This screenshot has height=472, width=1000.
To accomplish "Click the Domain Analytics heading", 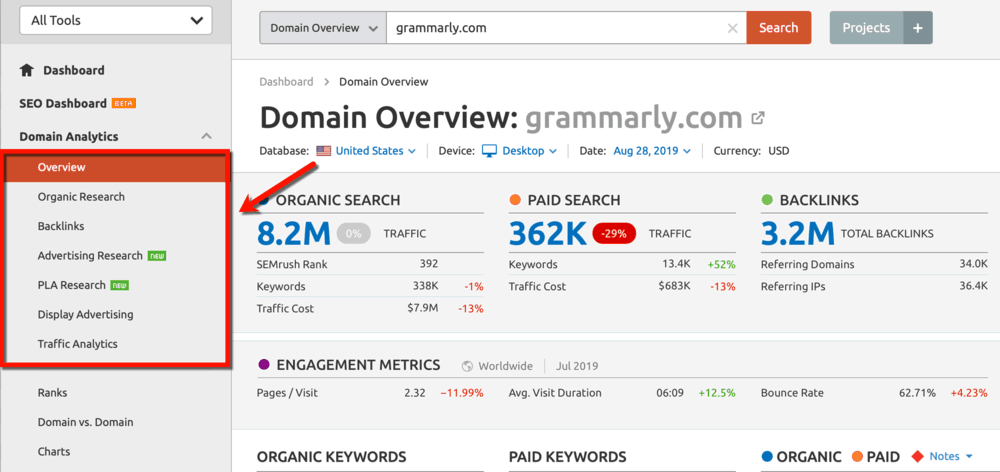I will (69, 136).
